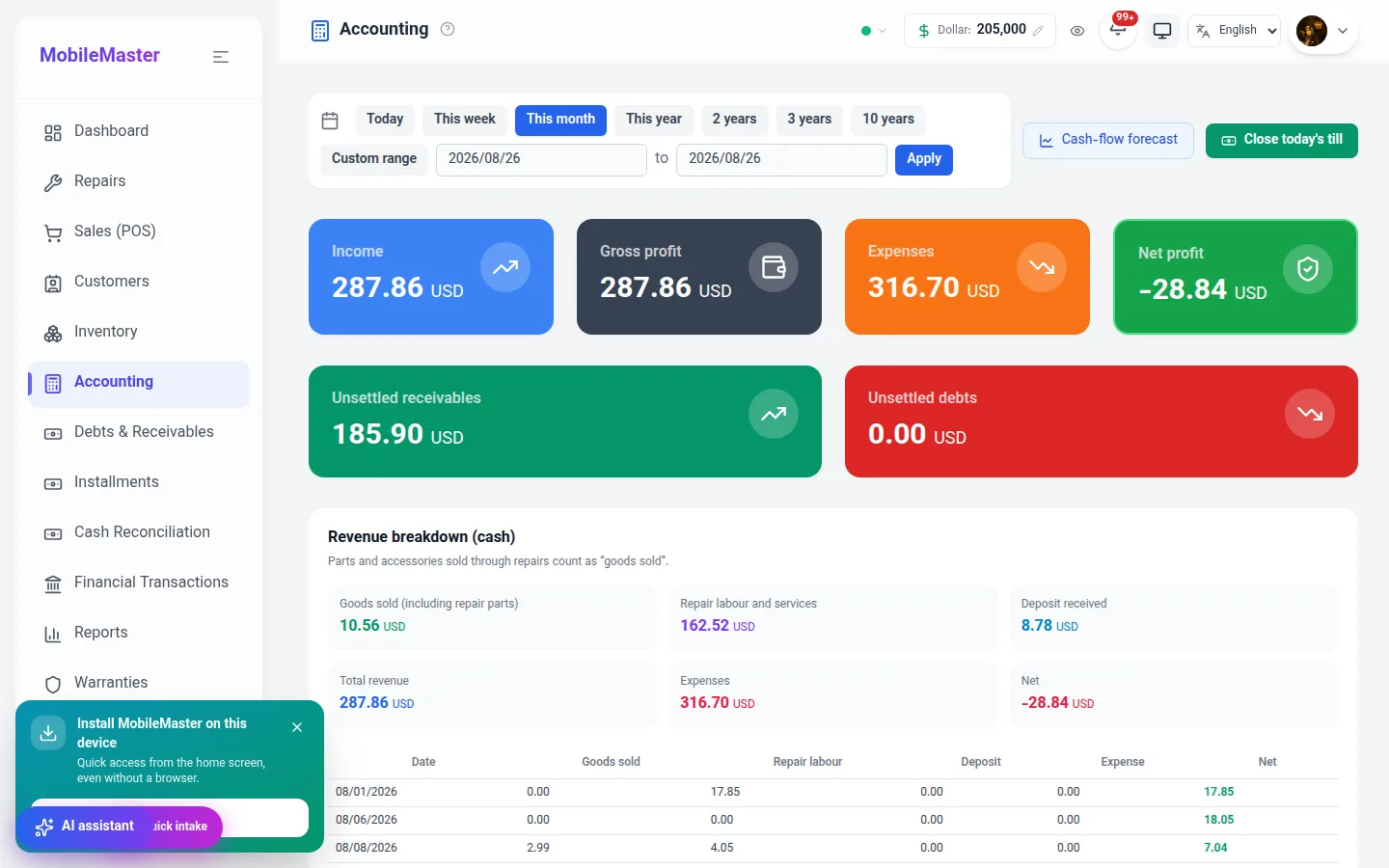Open the Accounting help question icon
The image size is (1389, 868).
(448, 29)
